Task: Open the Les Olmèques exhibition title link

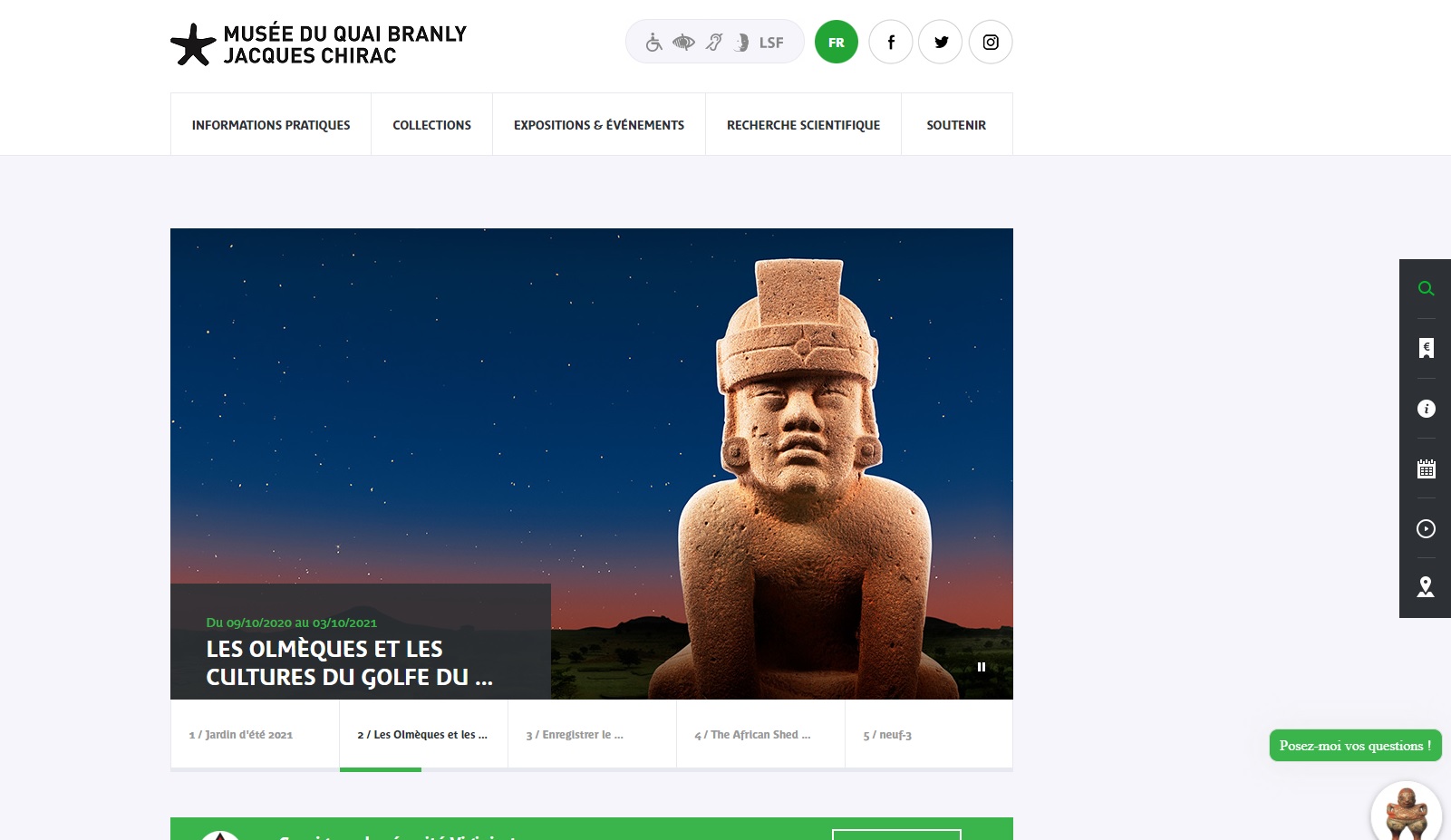Action: [350, 663]
